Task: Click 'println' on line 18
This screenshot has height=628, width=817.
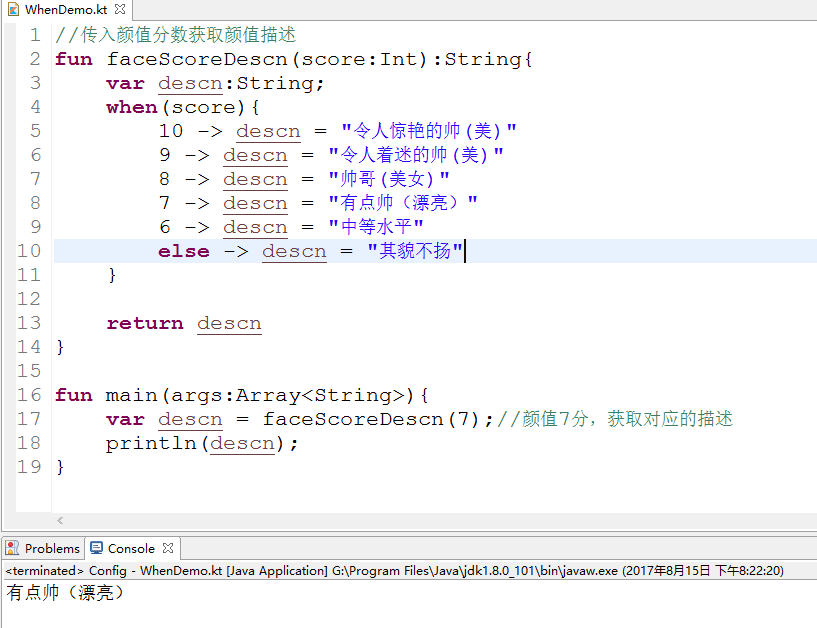Action: point(151,444)
